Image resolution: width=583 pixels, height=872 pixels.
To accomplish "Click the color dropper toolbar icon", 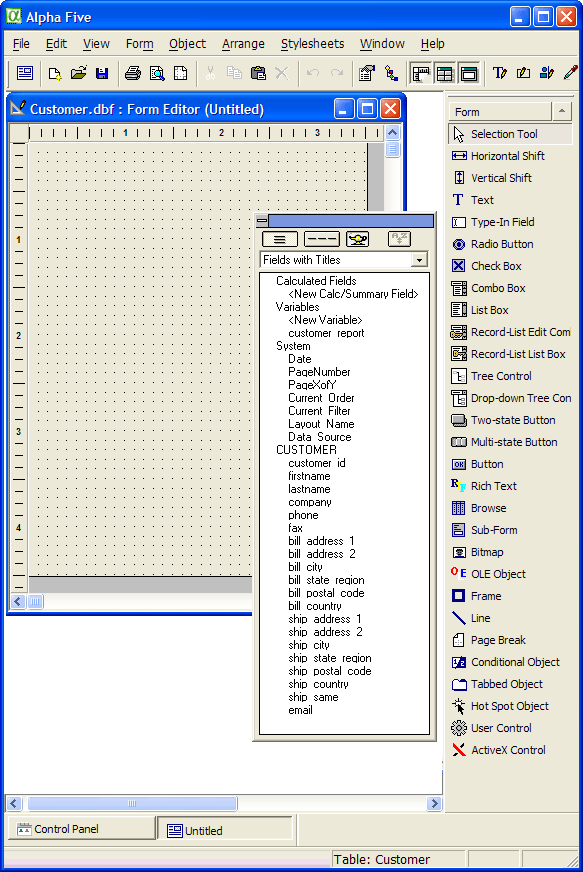I will 570,73.
